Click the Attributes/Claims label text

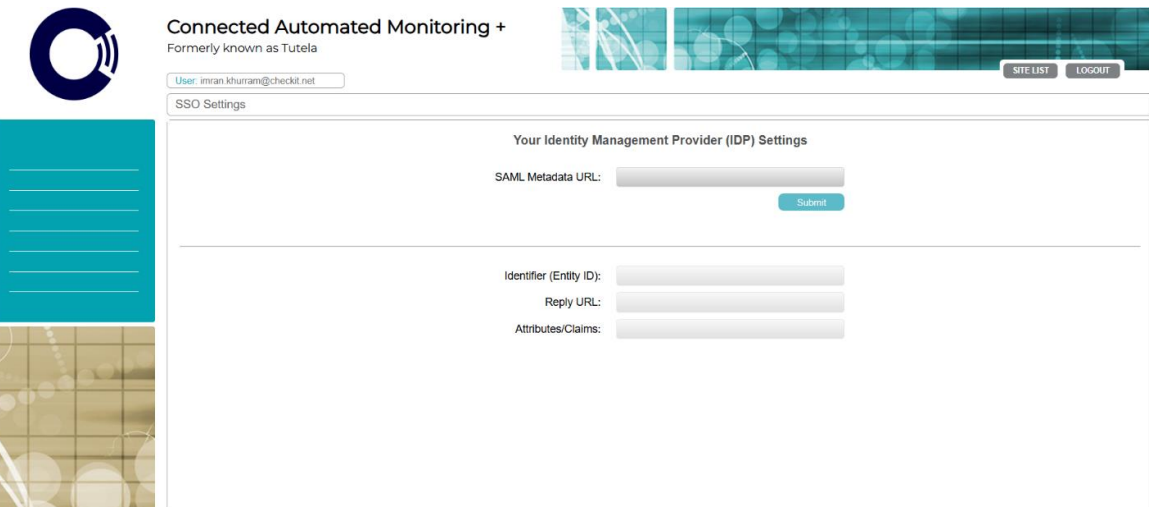coord(557,329)
